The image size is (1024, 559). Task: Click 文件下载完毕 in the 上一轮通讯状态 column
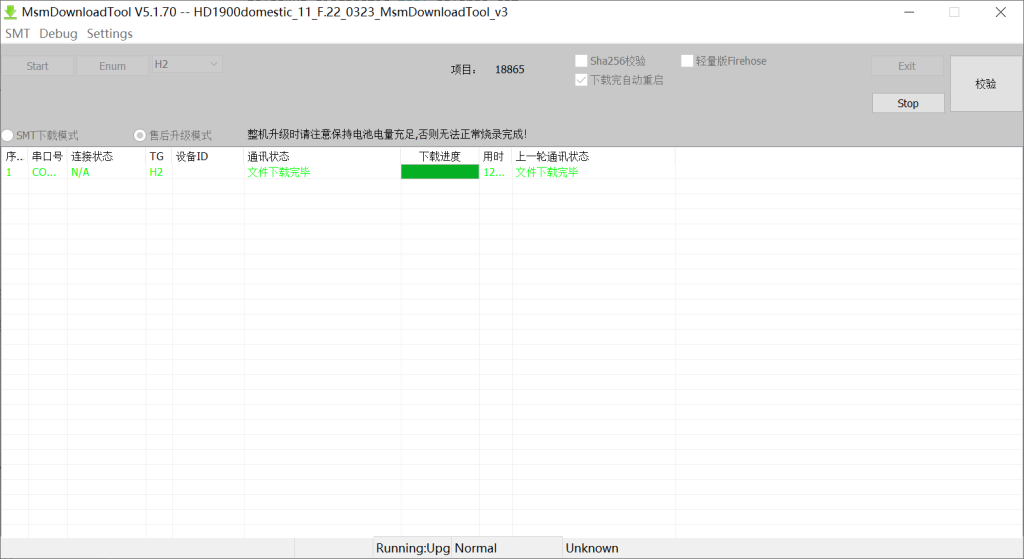coord(547,172)
